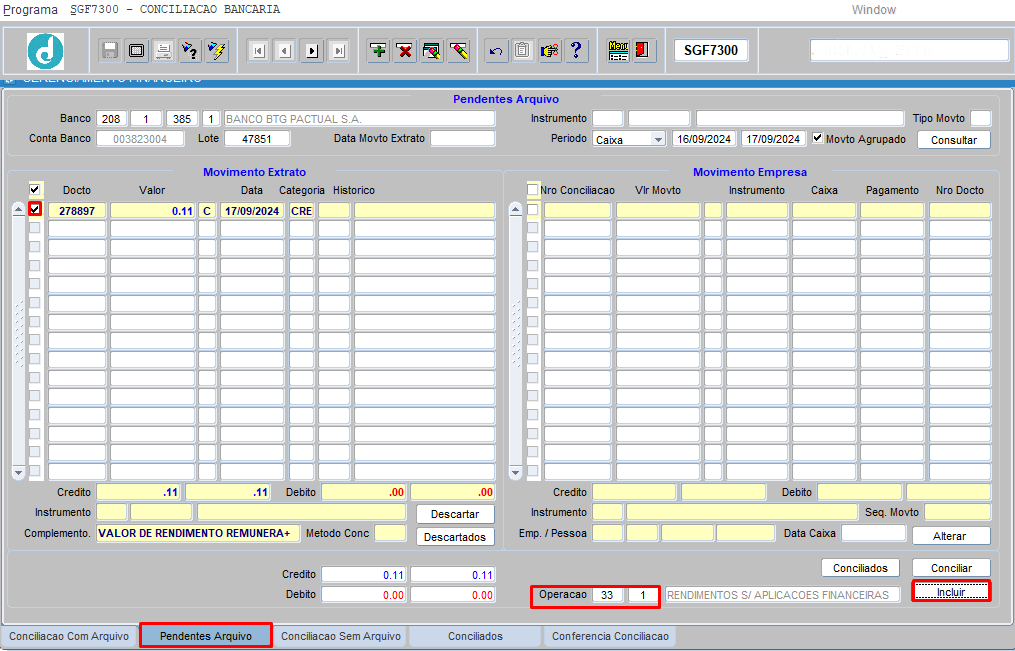The width and height of the screenshot is (1015, 651).
Task: Tick the first row checkbox in Movimento Empresa
Action: point(533,210)
